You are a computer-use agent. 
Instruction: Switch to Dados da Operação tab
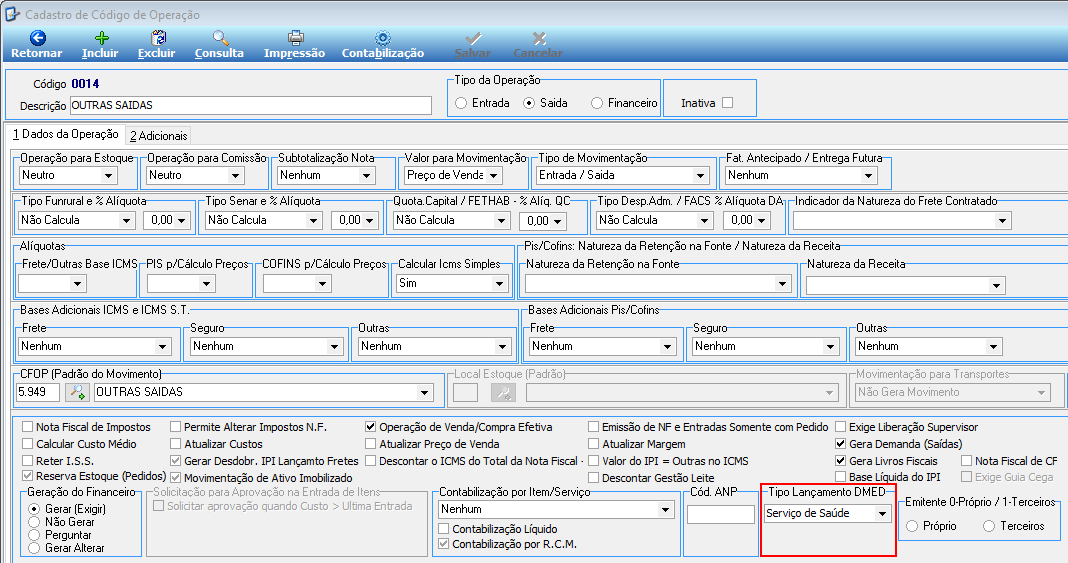point(66,134)
